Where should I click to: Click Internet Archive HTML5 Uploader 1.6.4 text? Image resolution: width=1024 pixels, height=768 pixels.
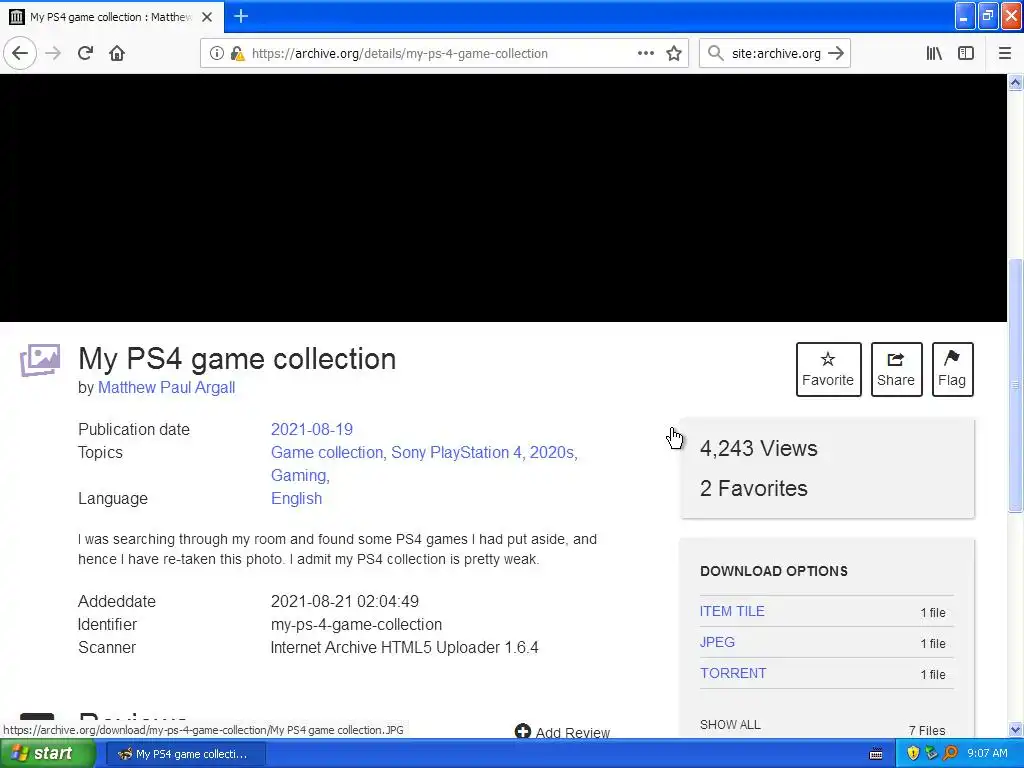[405, 648]
